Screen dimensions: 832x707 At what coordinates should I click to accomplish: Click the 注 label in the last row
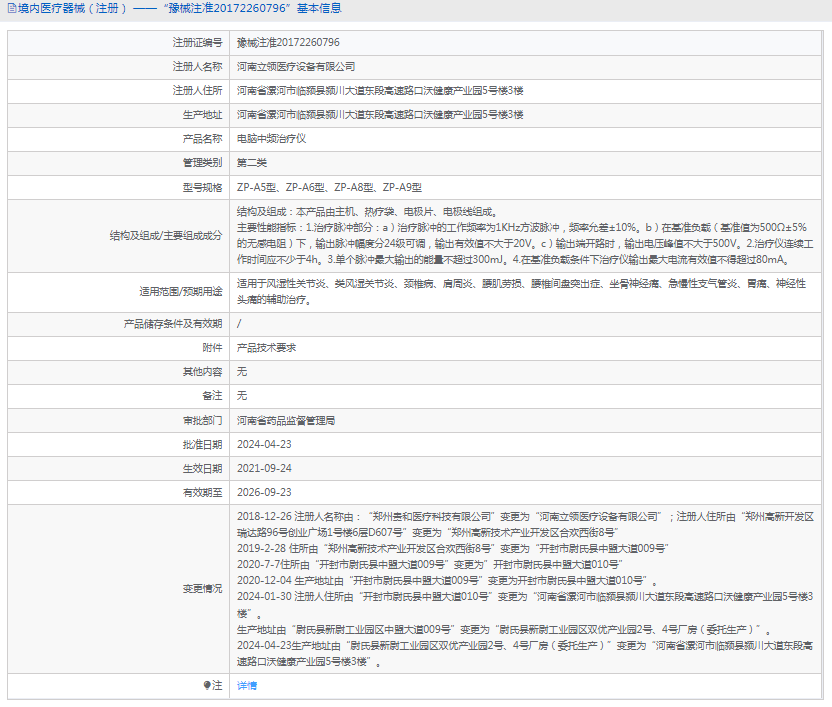click(x=217, y=686)
